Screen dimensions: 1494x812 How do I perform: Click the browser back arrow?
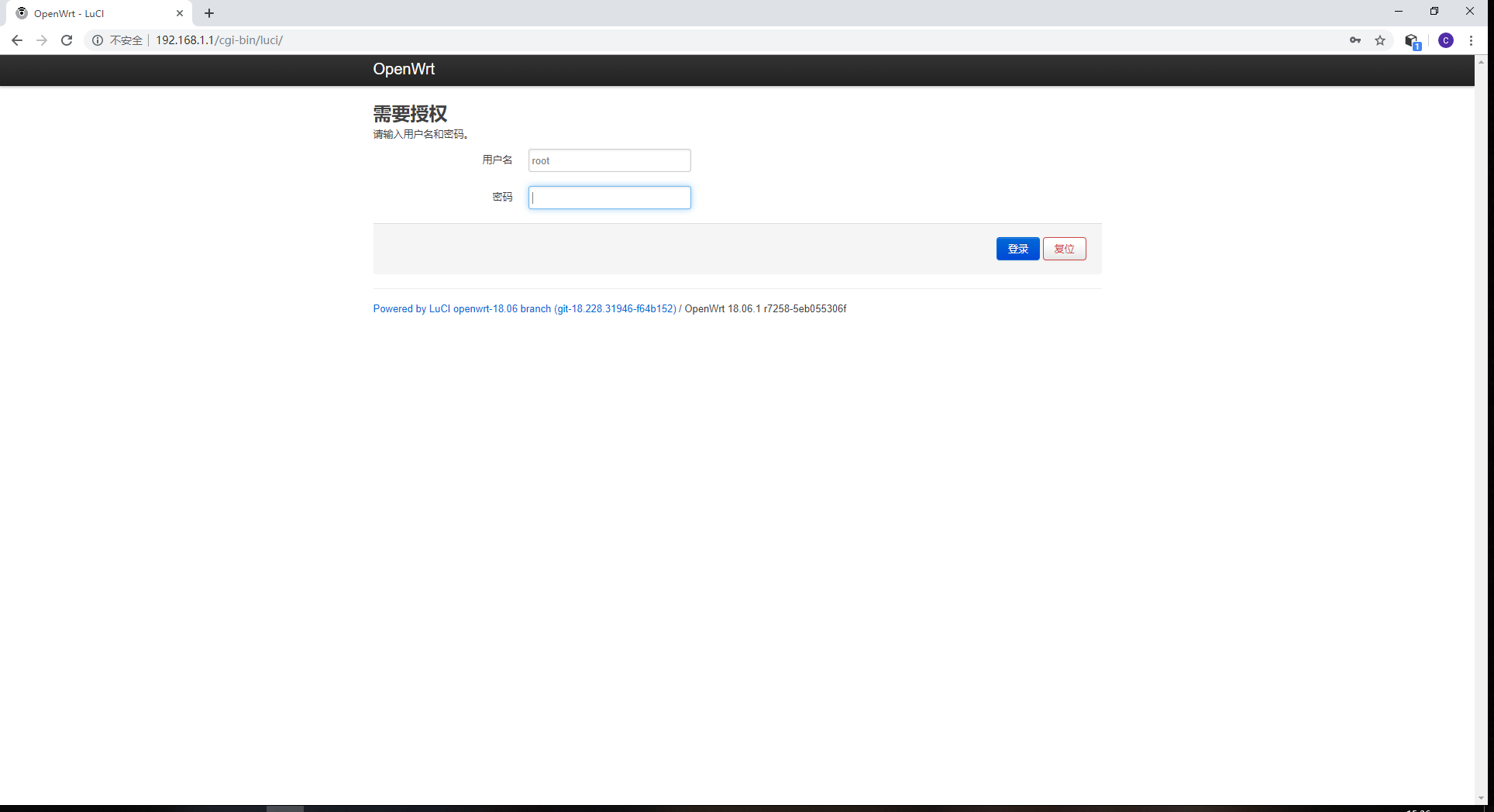17,40
